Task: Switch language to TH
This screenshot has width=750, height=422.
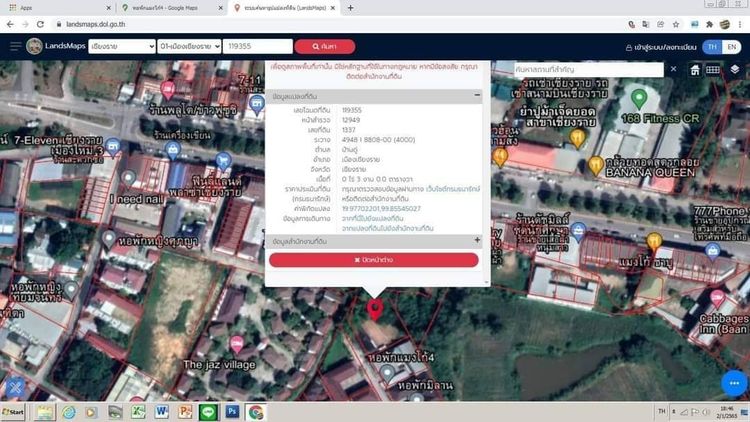Action: pyautogui.click(x=712, y=46)
